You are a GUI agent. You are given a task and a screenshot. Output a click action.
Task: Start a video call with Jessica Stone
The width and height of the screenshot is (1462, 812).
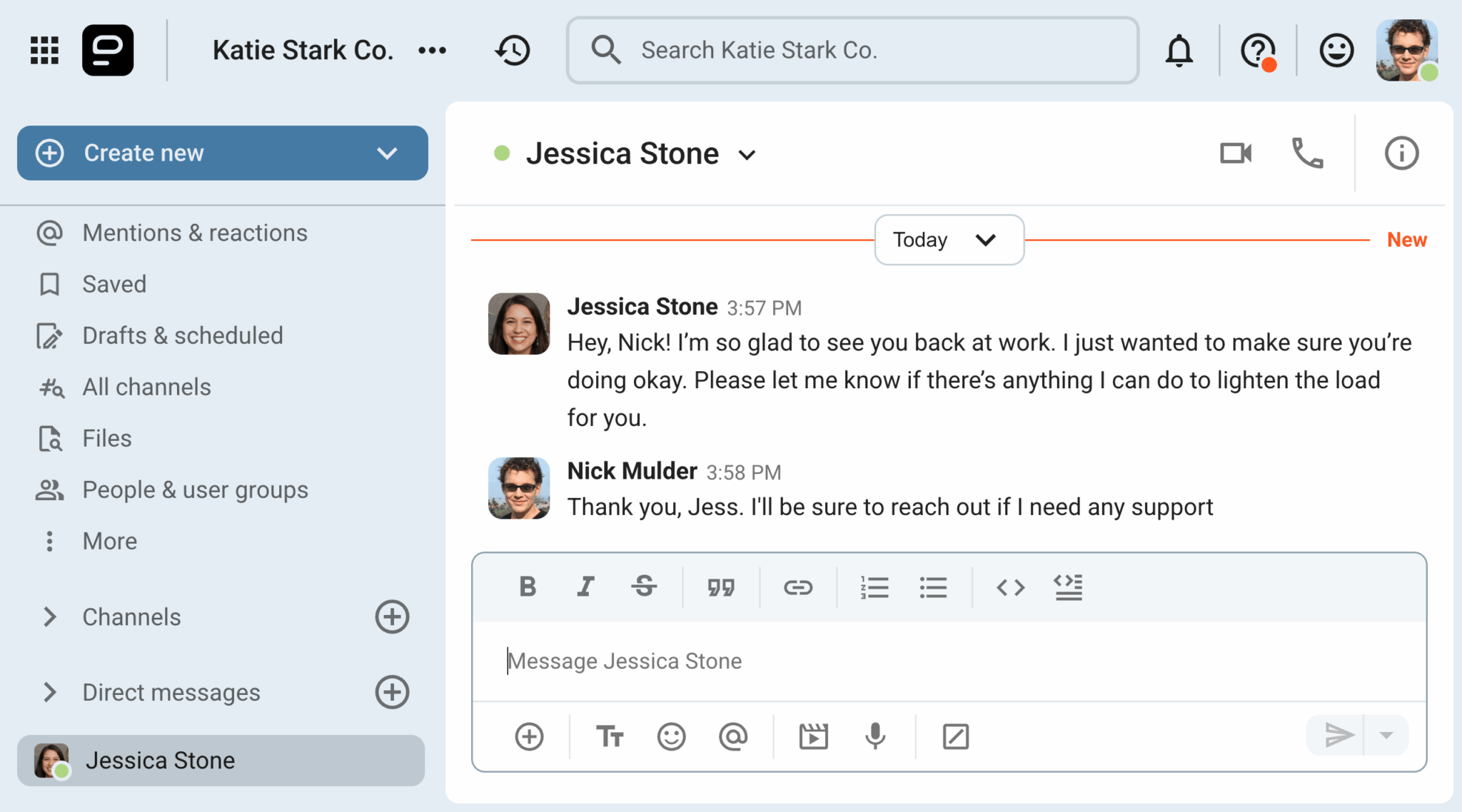[1235, 153]
